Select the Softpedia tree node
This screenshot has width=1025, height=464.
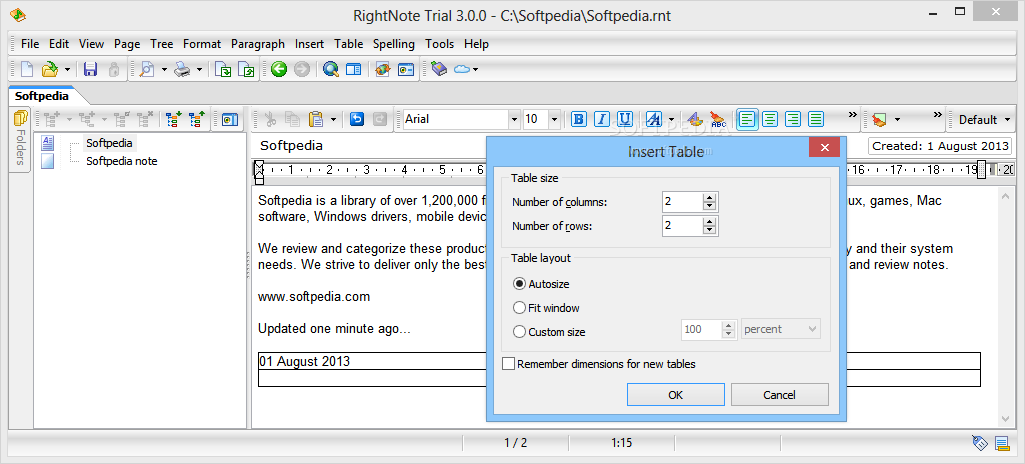pos(109,142)
